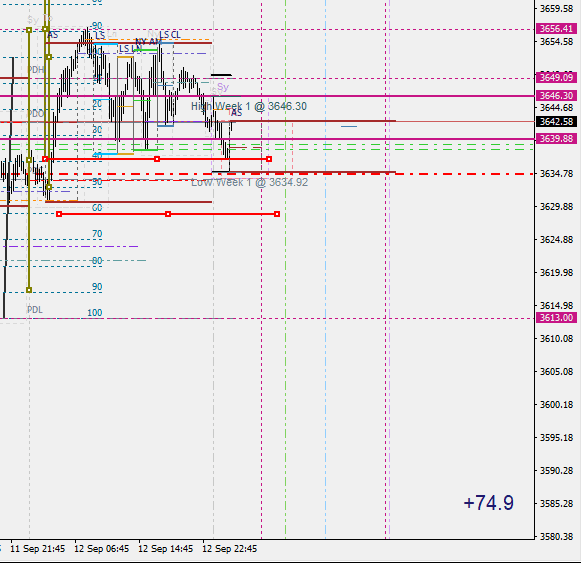The image size is (581, 563).
Task: Click the 3580.38 price axis label
Action: tap(557, 536)
